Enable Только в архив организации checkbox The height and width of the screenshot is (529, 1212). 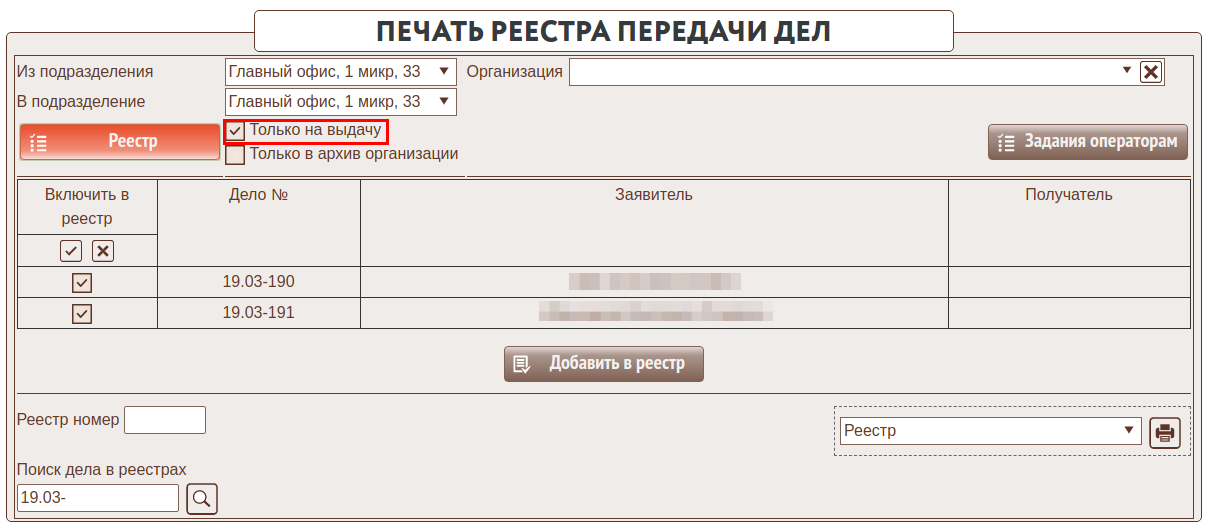pos(236,155)
